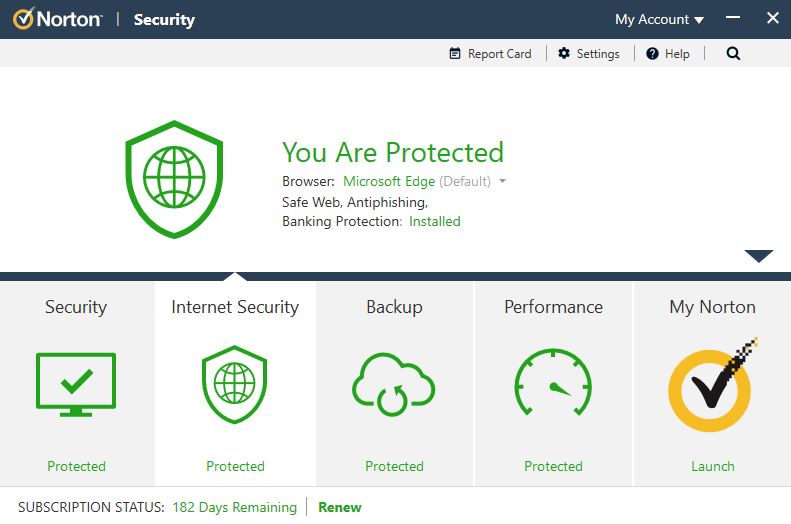Screen dimensions: 791x524
Task: Click the My Norton yellow checkmark icon
Action: click(712, 385)
